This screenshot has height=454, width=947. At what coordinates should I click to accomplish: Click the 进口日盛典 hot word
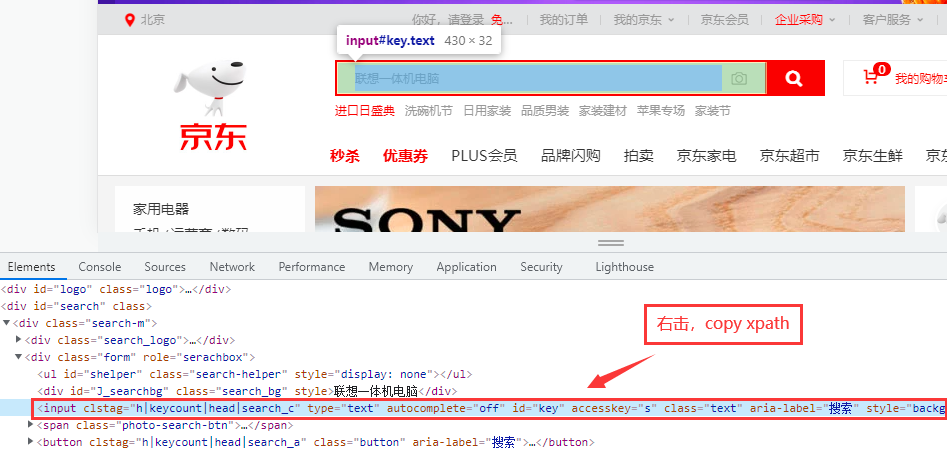[x=365, y=111]
